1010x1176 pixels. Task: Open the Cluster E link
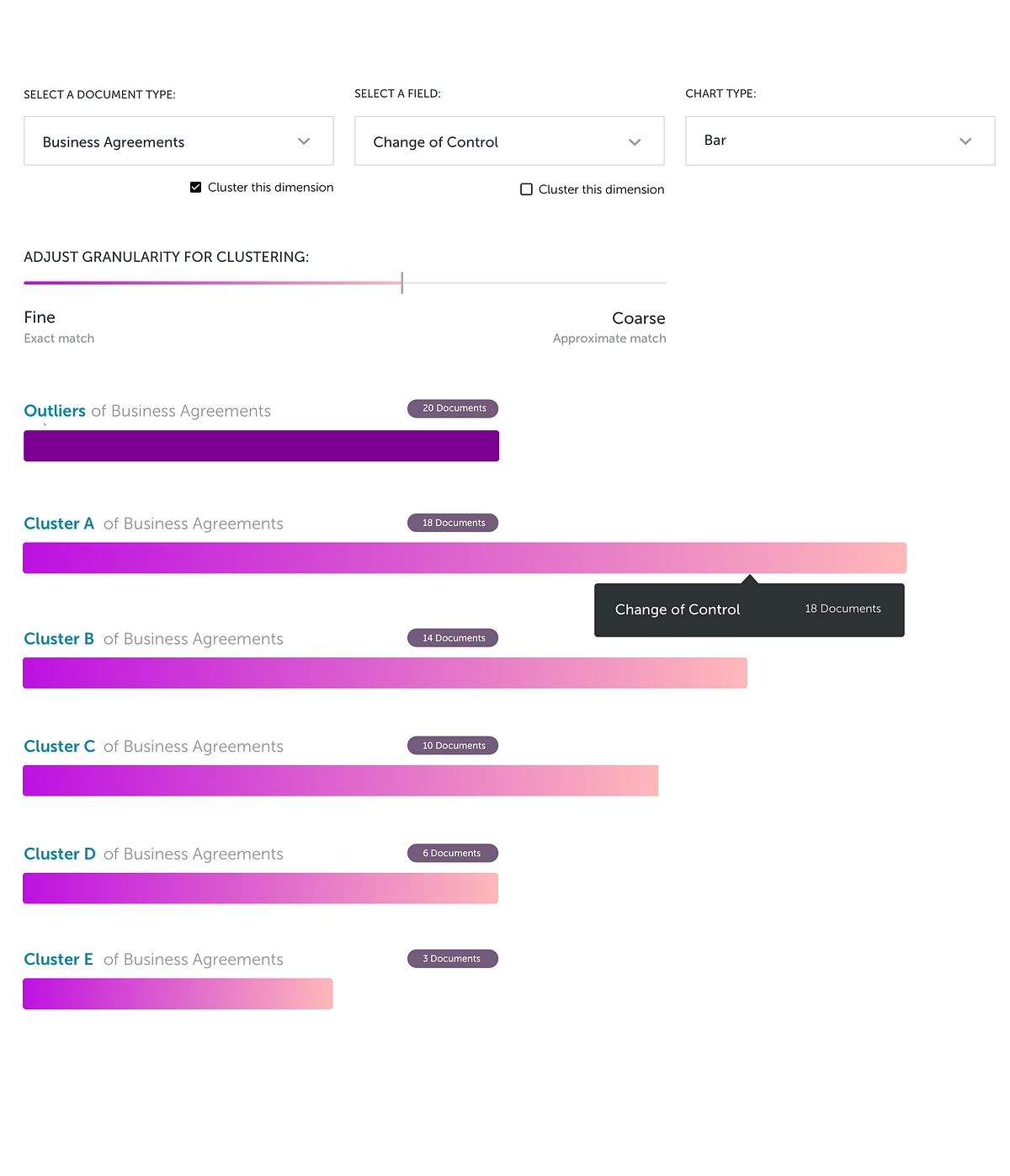tap(58, 960)
